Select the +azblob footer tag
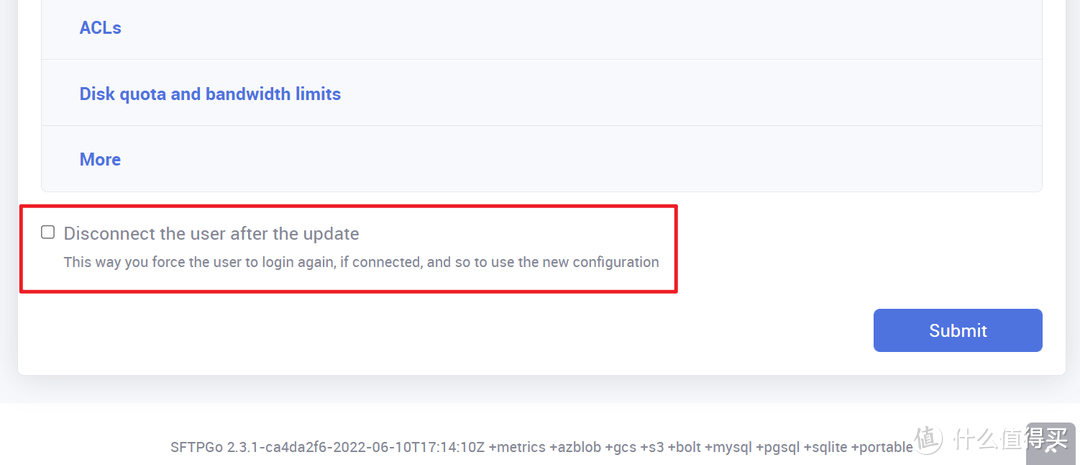This screenshot has width=1080, height=465. [x=577, y=447]
